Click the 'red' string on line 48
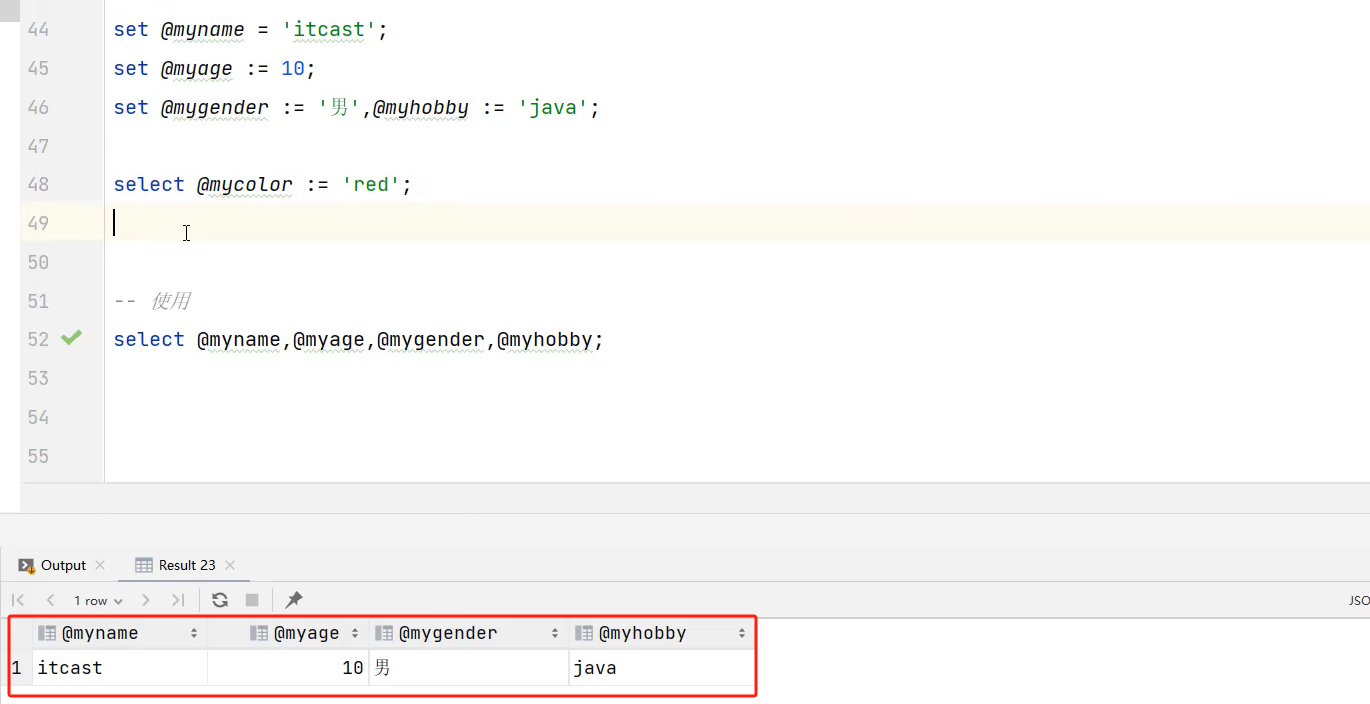Screen dimensions: 1370x704 (372, 184)
